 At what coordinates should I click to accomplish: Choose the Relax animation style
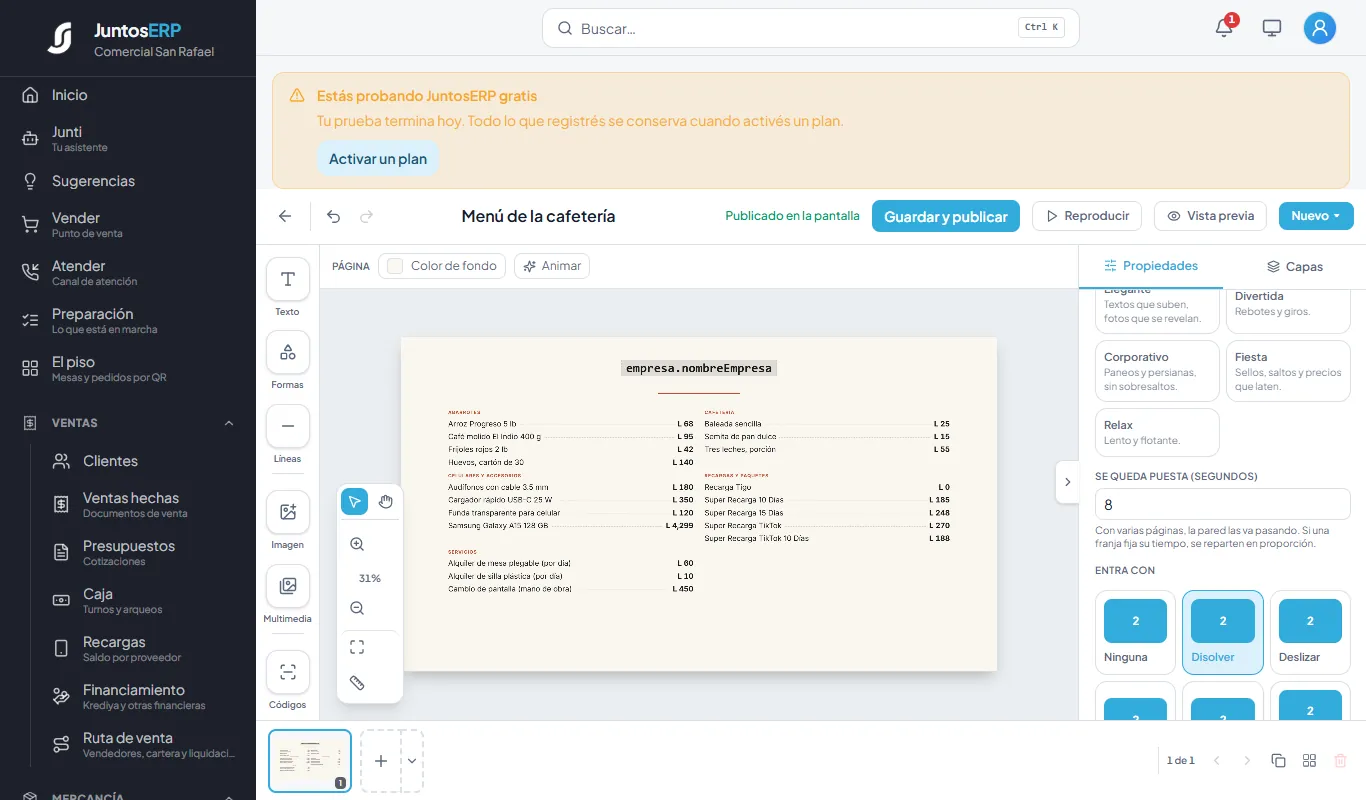[1157, 432]
